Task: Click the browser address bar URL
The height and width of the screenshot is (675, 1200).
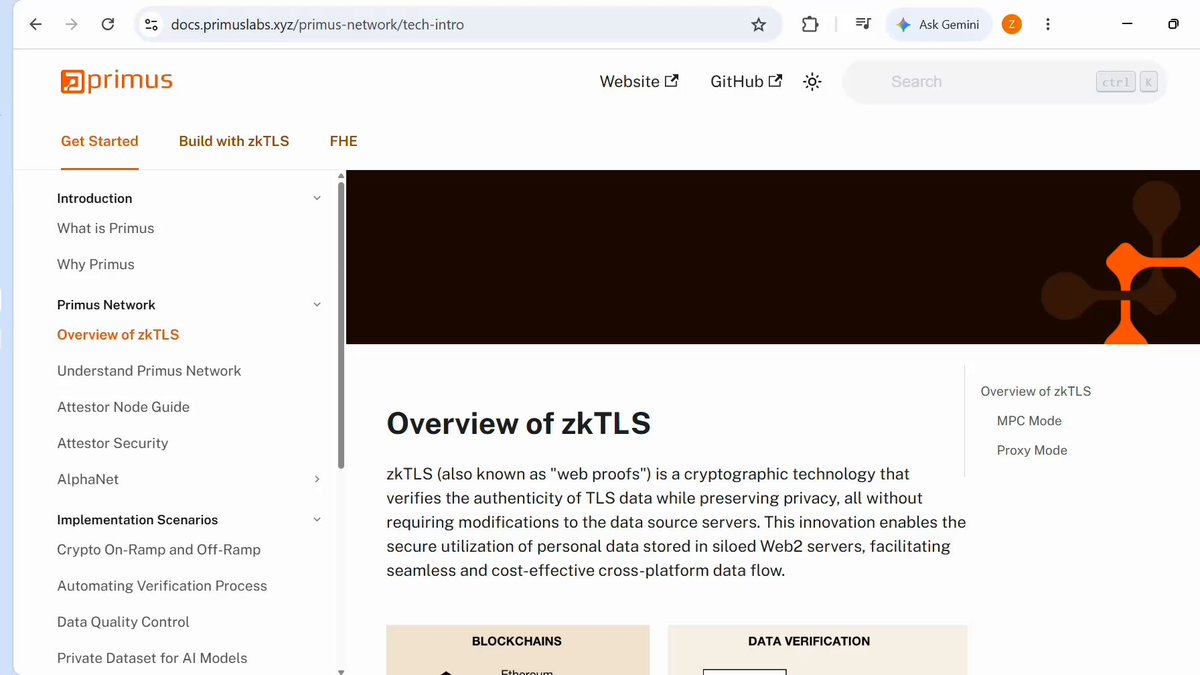Action: point(318,25)
